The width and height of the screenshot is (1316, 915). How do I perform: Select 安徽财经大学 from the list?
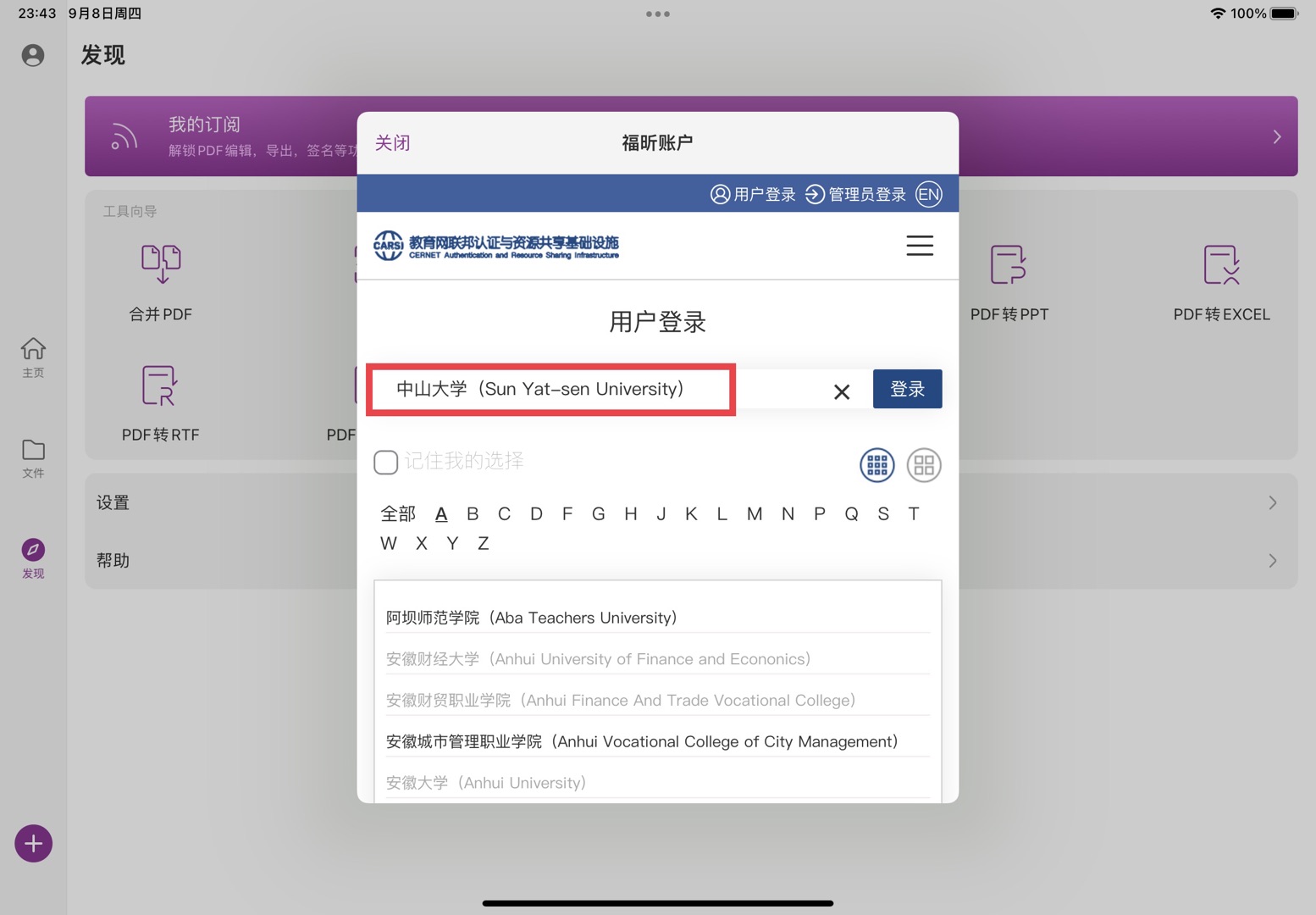click(599, 658)
